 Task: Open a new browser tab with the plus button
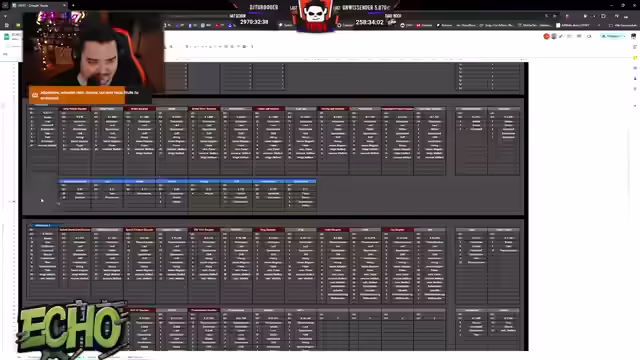(73, 5)
